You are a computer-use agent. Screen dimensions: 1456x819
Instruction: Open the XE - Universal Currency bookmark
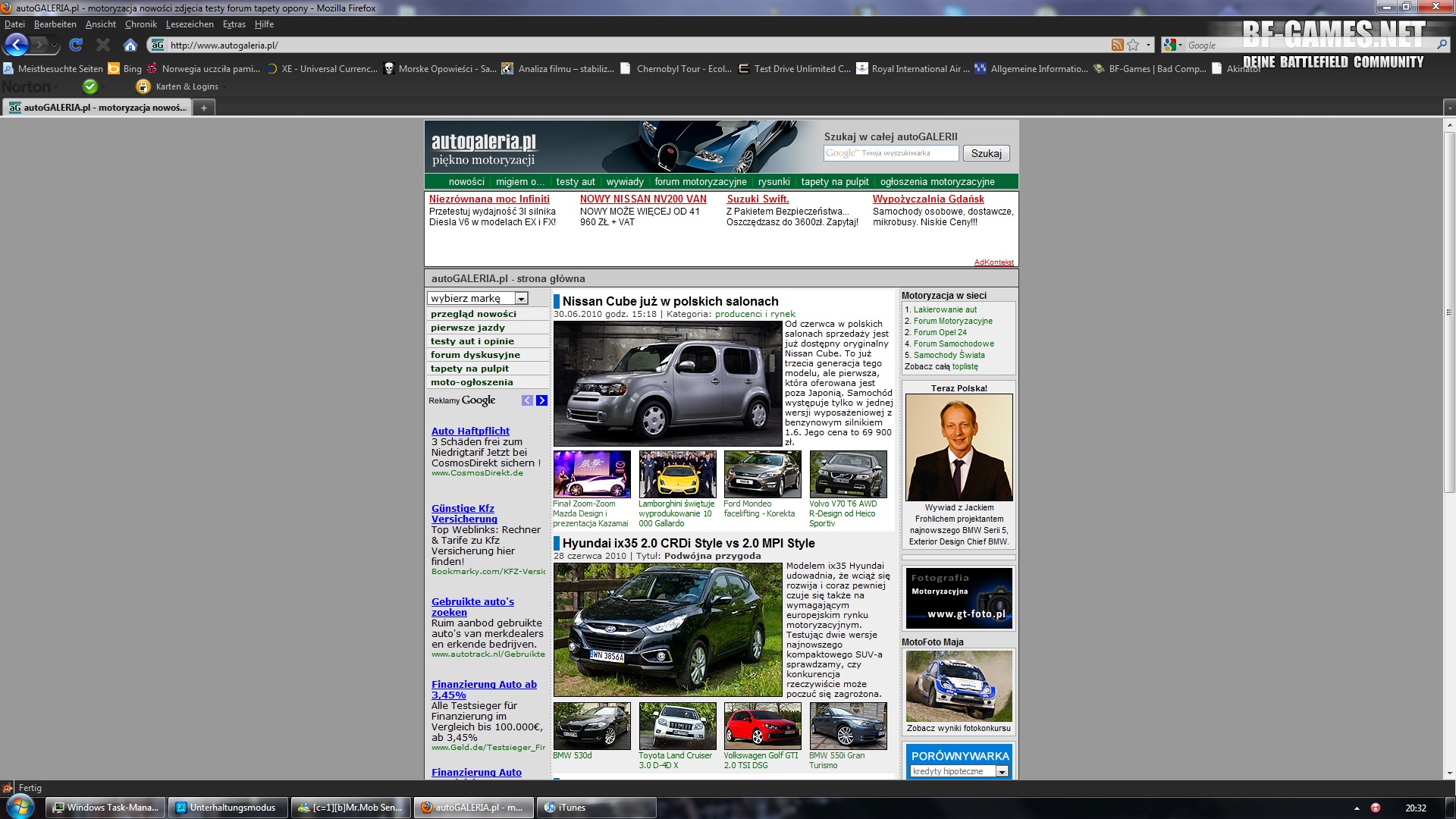322,68
